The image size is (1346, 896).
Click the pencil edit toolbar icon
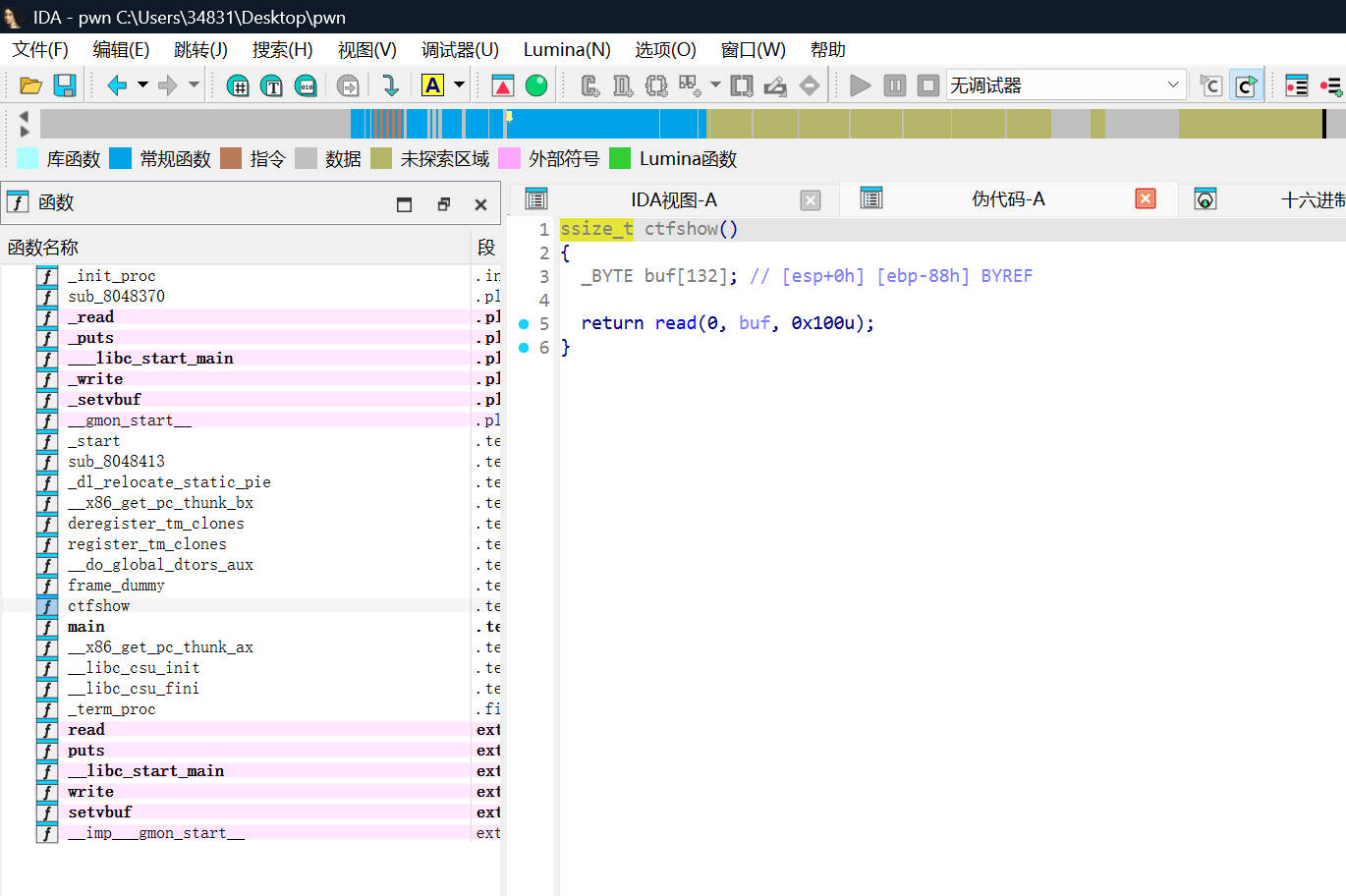[775, 85]
